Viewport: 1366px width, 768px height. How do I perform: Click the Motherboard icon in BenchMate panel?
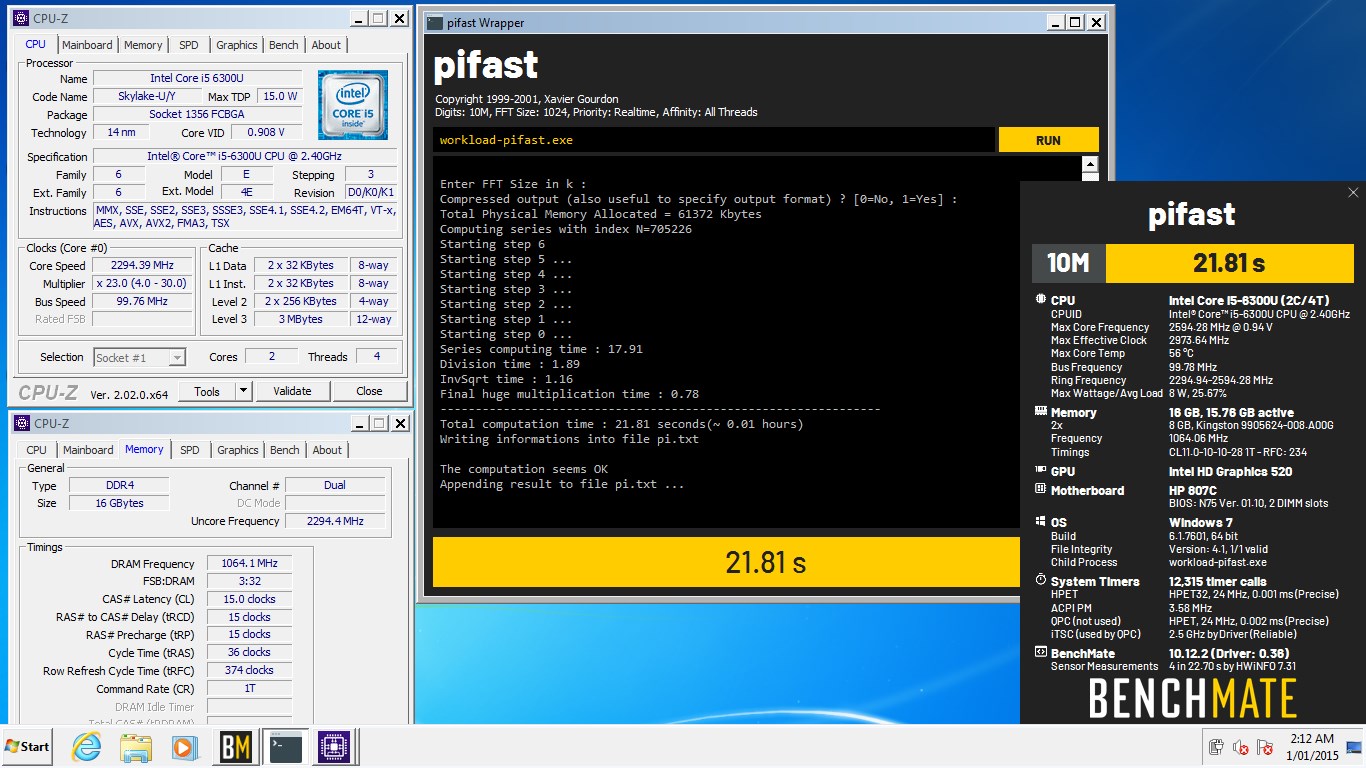pos(1041,490)
